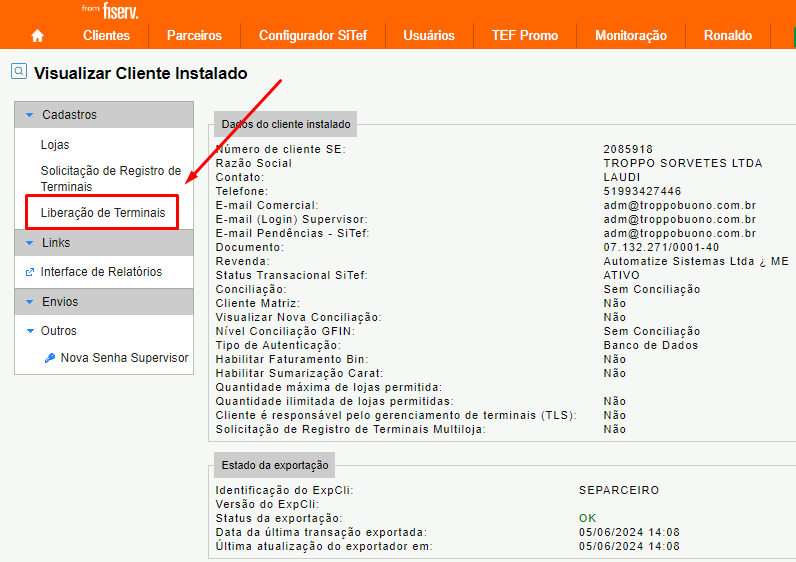The width and height of the screenshot is (796, 562).
Task: Click the Status Transacional SiTef label
Action: pyautogui.click(x=291, y=275)
